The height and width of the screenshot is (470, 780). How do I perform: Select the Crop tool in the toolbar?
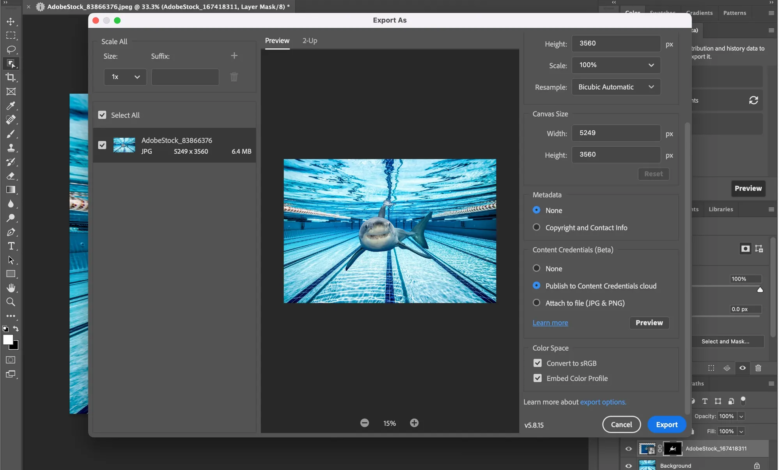point(11,77)
